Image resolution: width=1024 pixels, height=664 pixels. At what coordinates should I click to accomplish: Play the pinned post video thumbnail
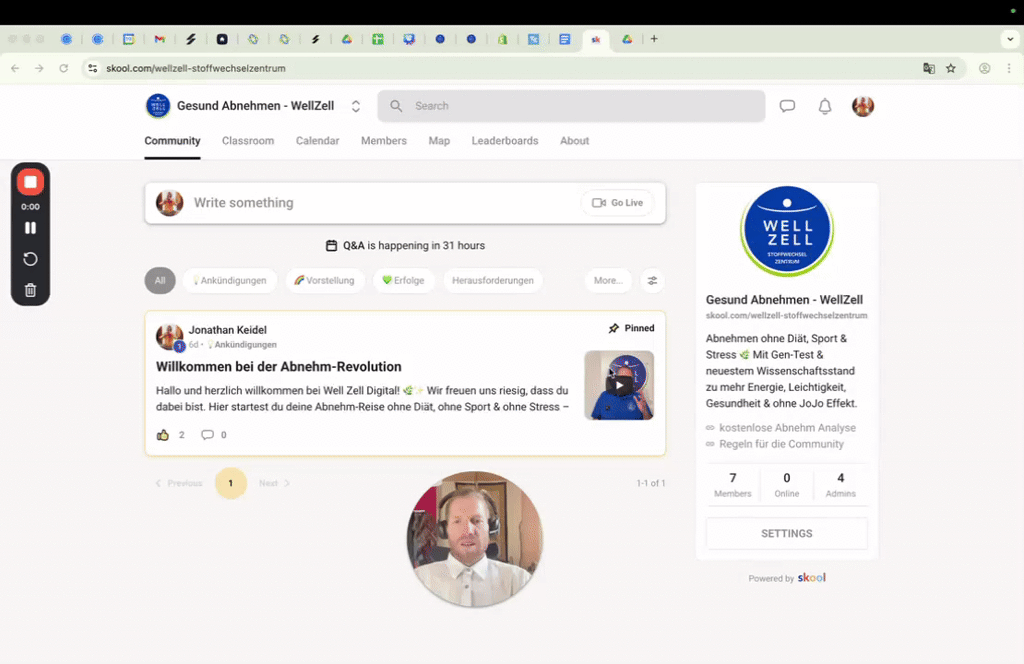click(619, 385)
